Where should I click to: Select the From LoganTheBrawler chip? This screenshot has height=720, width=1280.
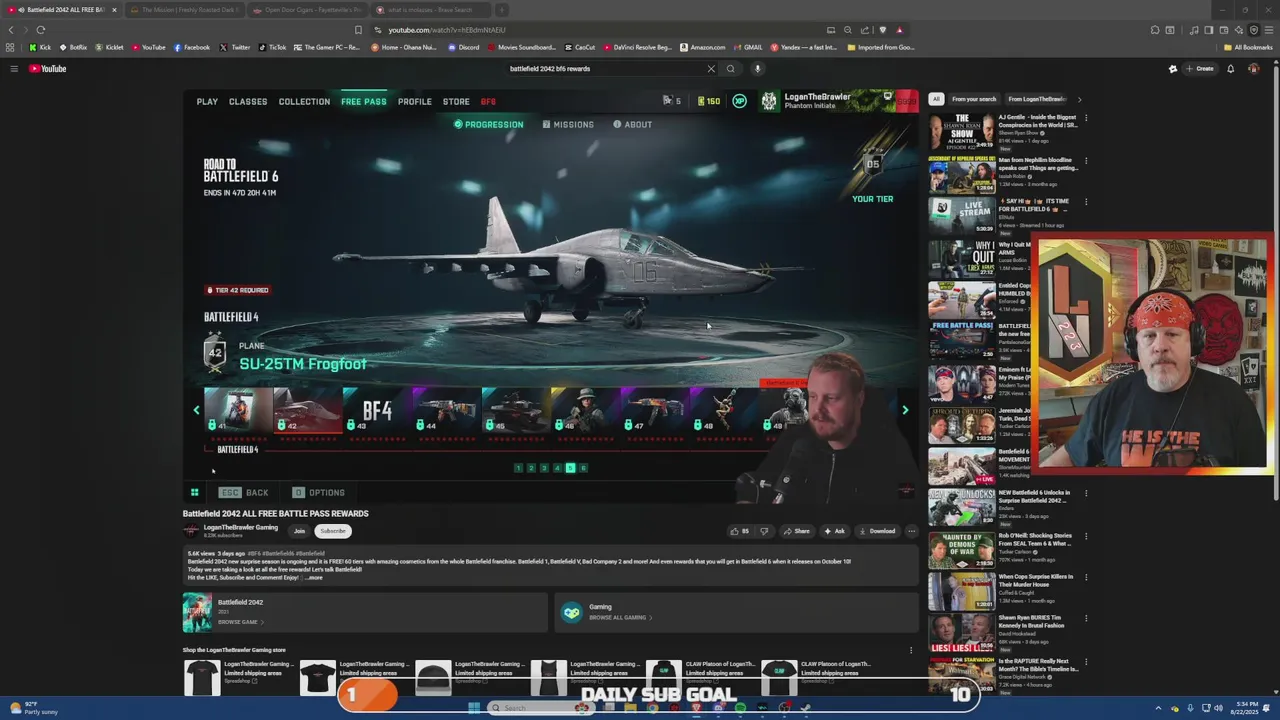(1037, 99)
